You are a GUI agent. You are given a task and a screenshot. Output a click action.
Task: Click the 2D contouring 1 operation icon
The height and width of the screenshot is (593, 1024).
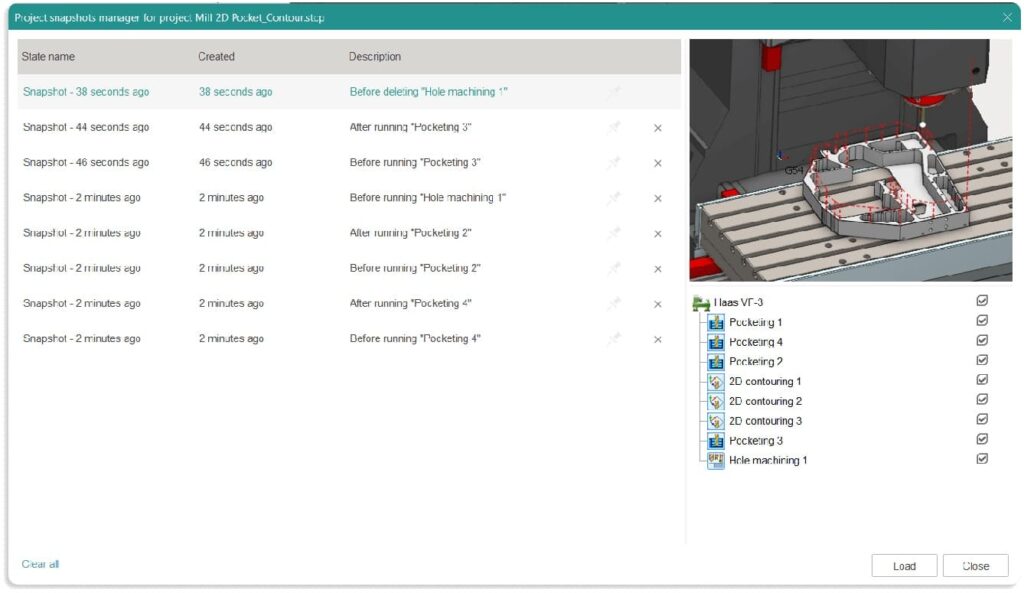(x=714, y=381)
